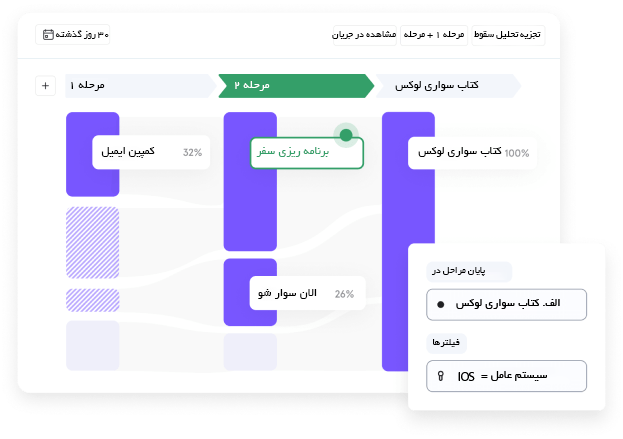623x439 pixels.
Task: Select the مرحله ۱ + مرحله tab
Action: [434, 35]
